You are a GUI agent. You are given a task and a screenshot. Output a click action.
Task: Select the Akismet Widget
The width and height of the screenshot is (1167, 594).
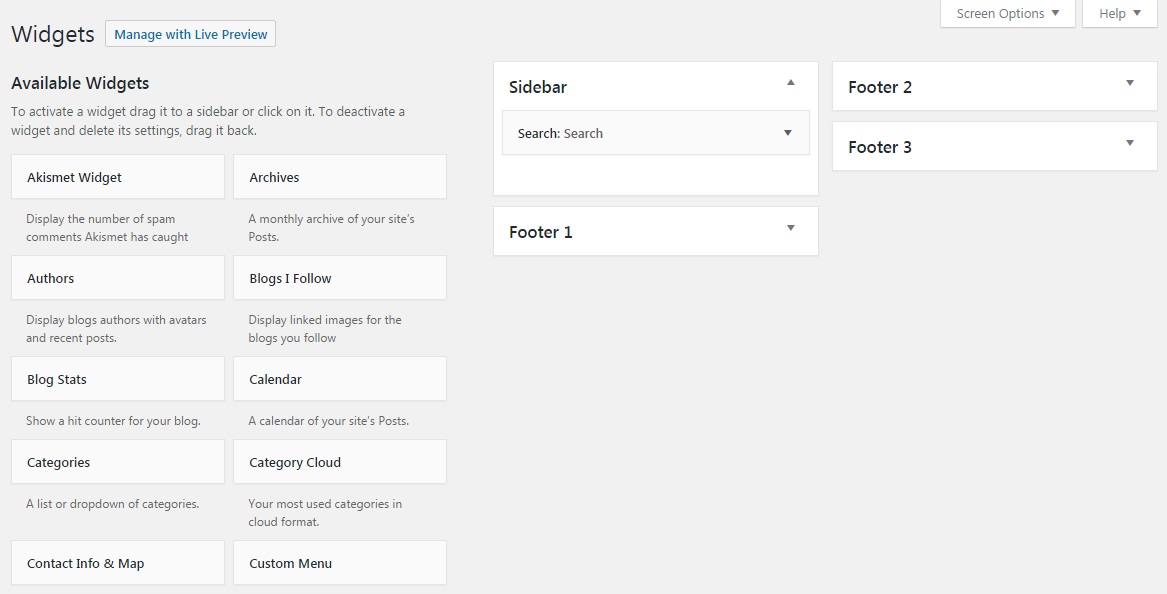[117, 176]
